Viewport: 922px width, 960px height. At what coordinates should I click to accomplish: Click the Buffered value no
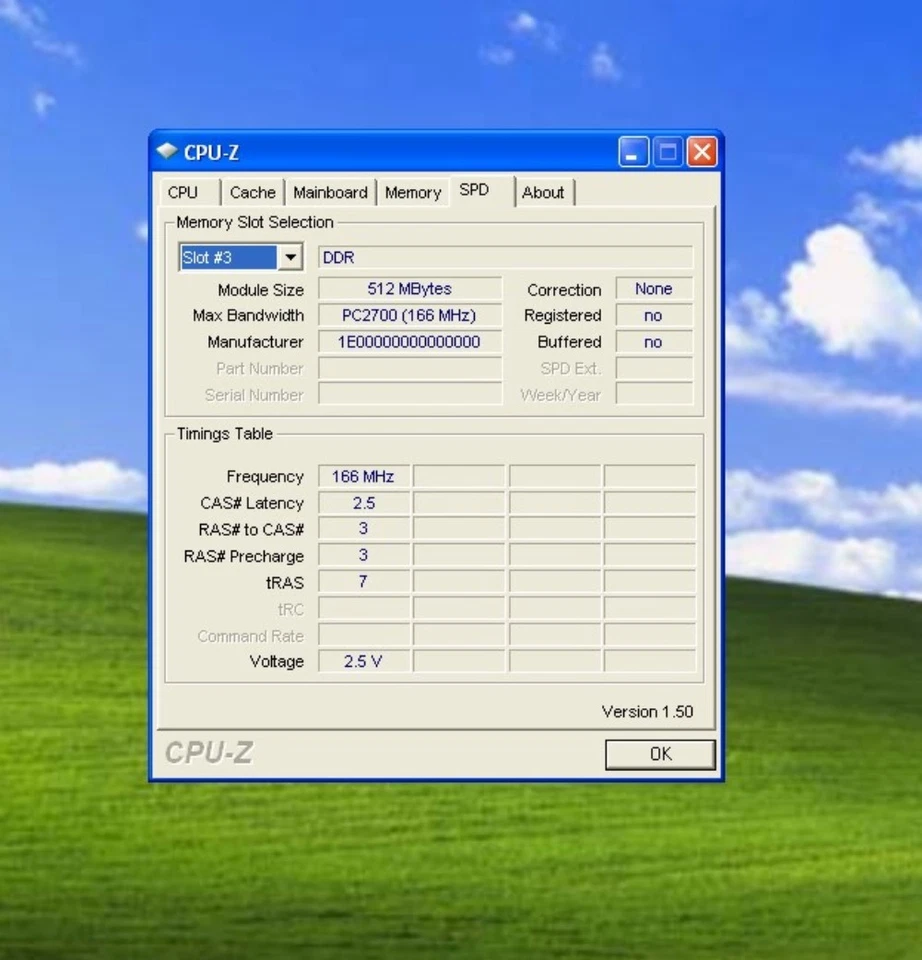[654, 342]
